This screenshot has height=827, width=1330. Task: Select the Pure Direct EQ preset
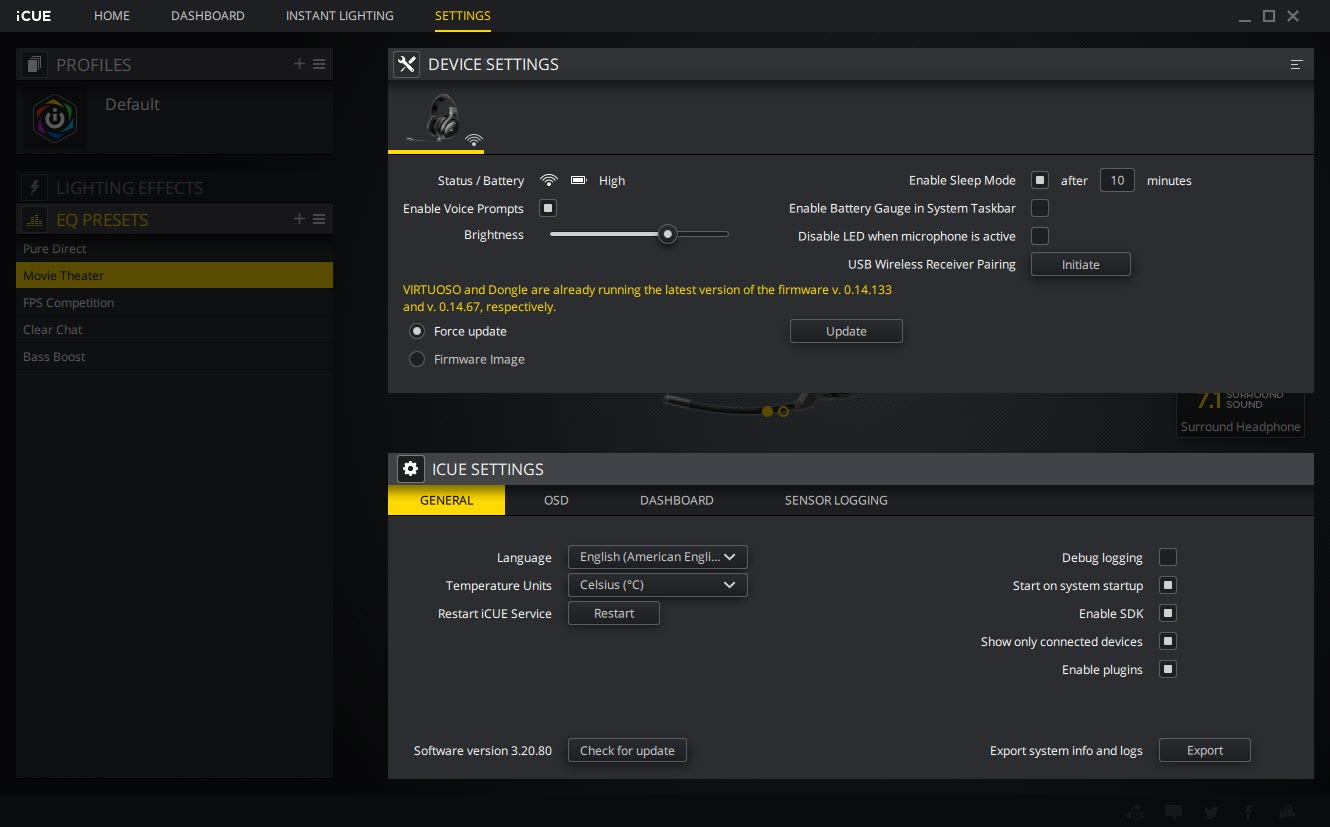tap(174, 248)
